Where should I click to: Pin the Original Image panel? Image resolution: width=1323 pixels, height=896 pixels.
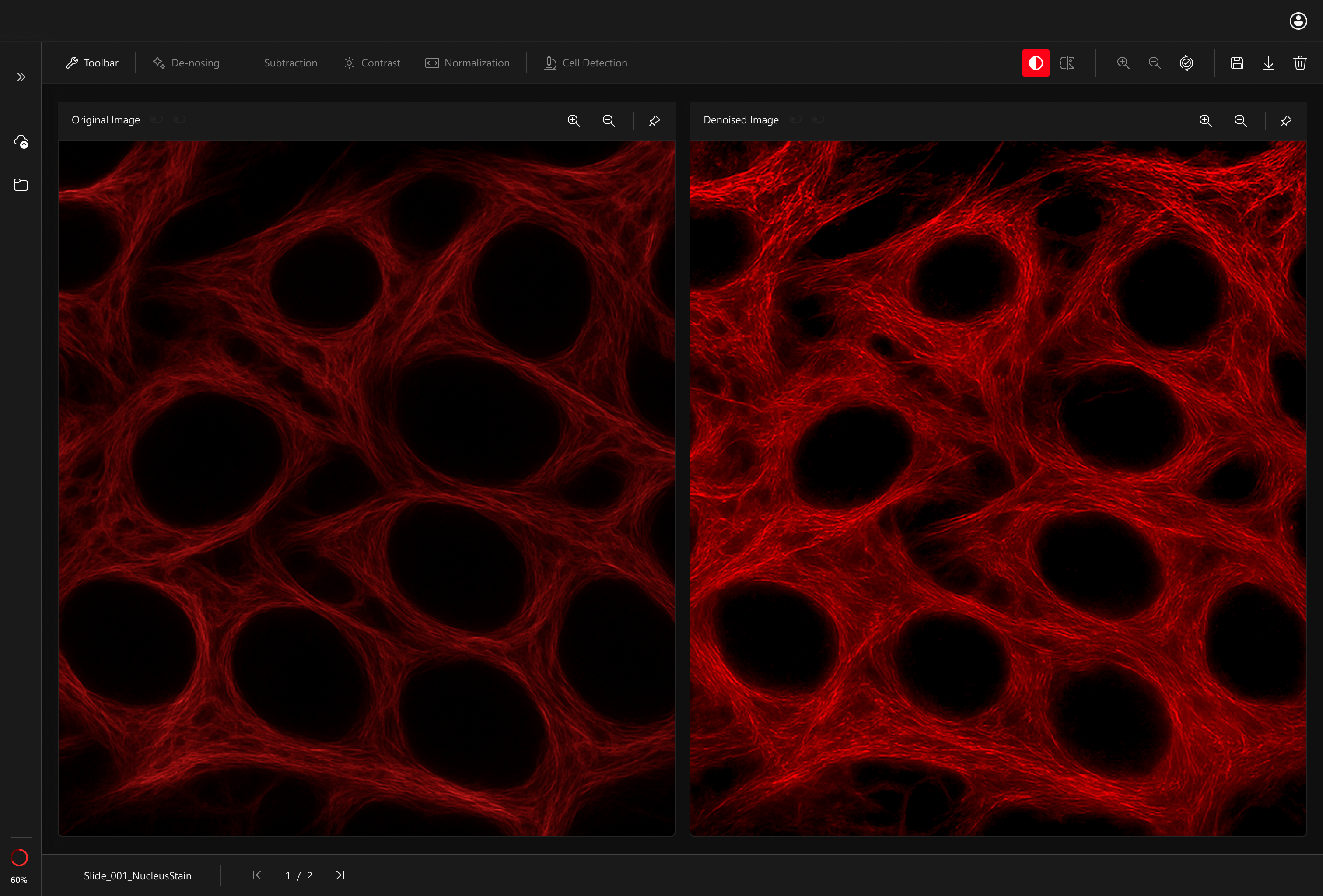pyautogui.click(x=654, y=121)
